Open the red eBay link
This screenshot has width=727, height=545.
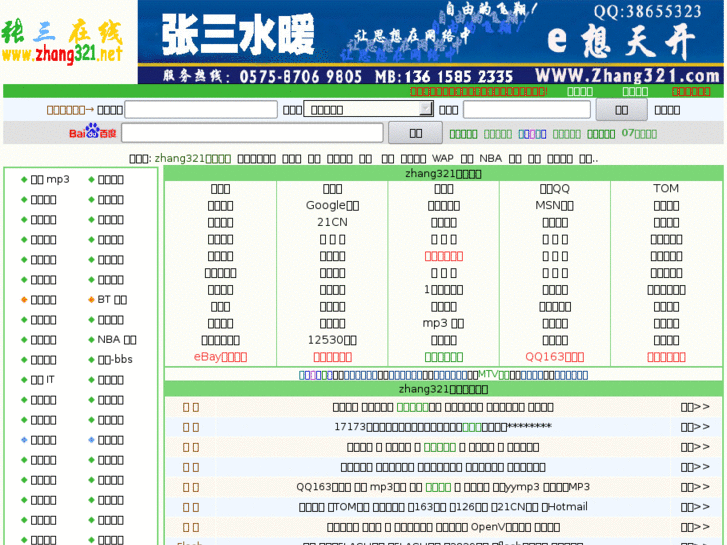(x=220, y=357)
